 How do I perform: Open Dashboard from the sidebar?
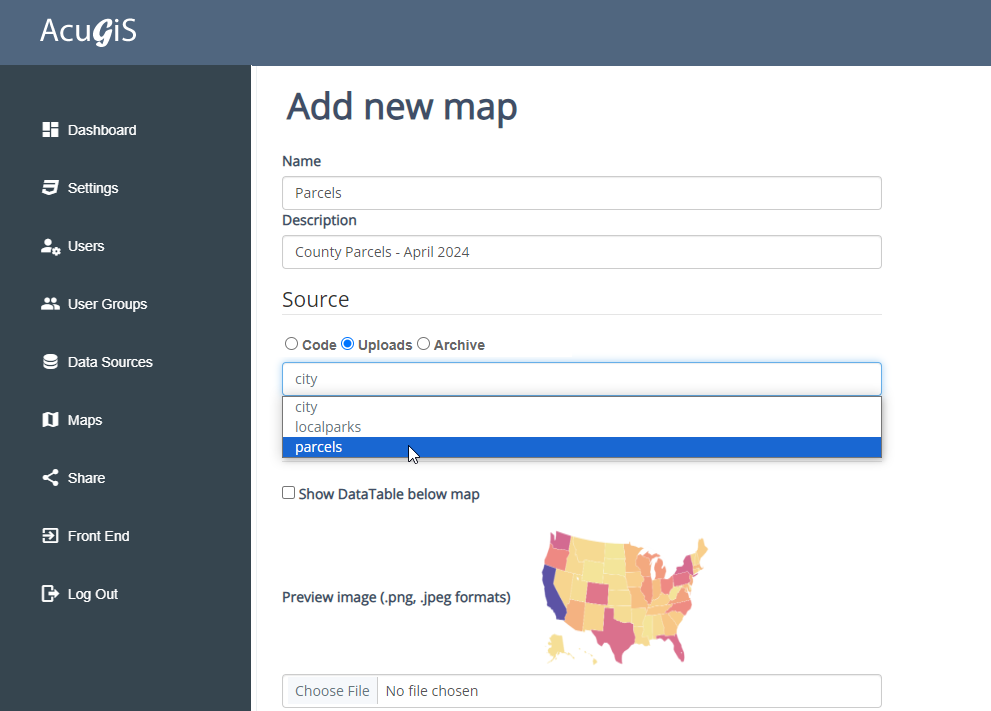102,130
